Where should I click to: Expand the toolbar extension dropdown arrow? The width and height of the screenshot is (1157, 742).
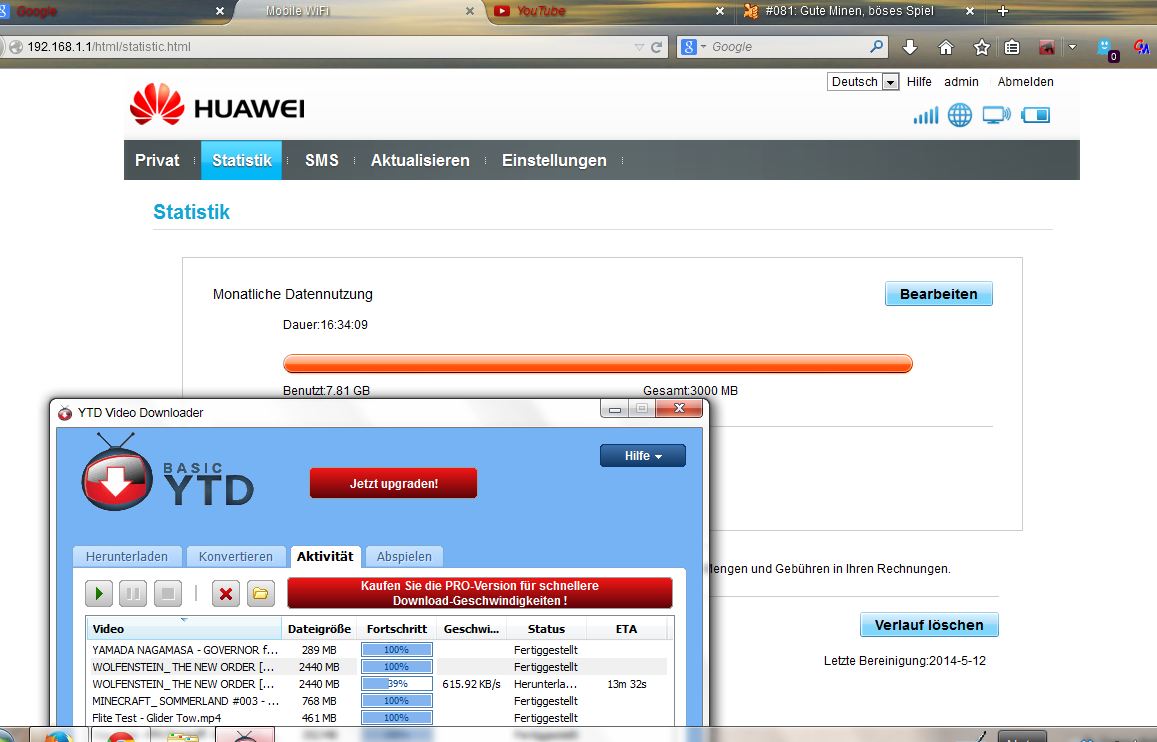(1072, 47)
